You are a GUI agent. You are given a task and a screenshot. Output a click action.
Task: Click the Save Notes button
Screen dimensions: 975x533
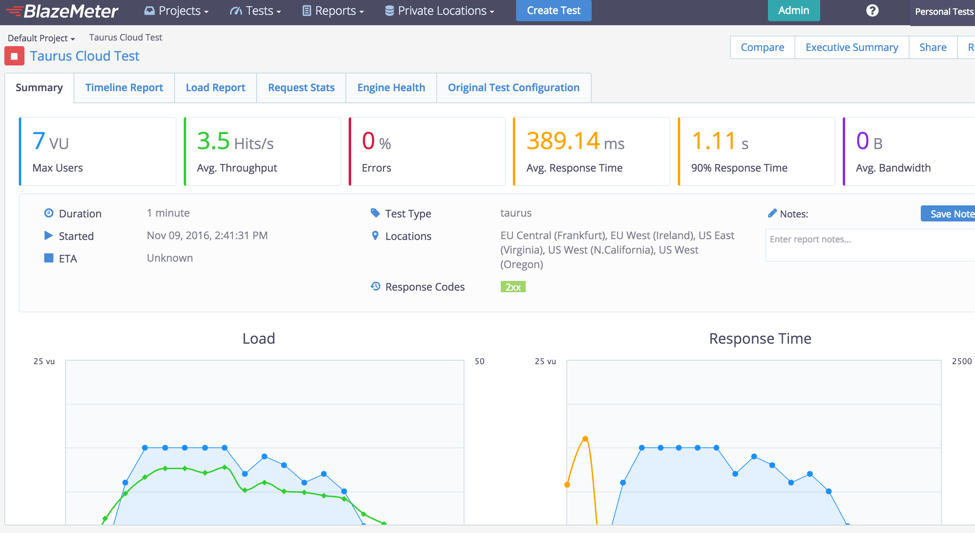(x=948, y=213)
